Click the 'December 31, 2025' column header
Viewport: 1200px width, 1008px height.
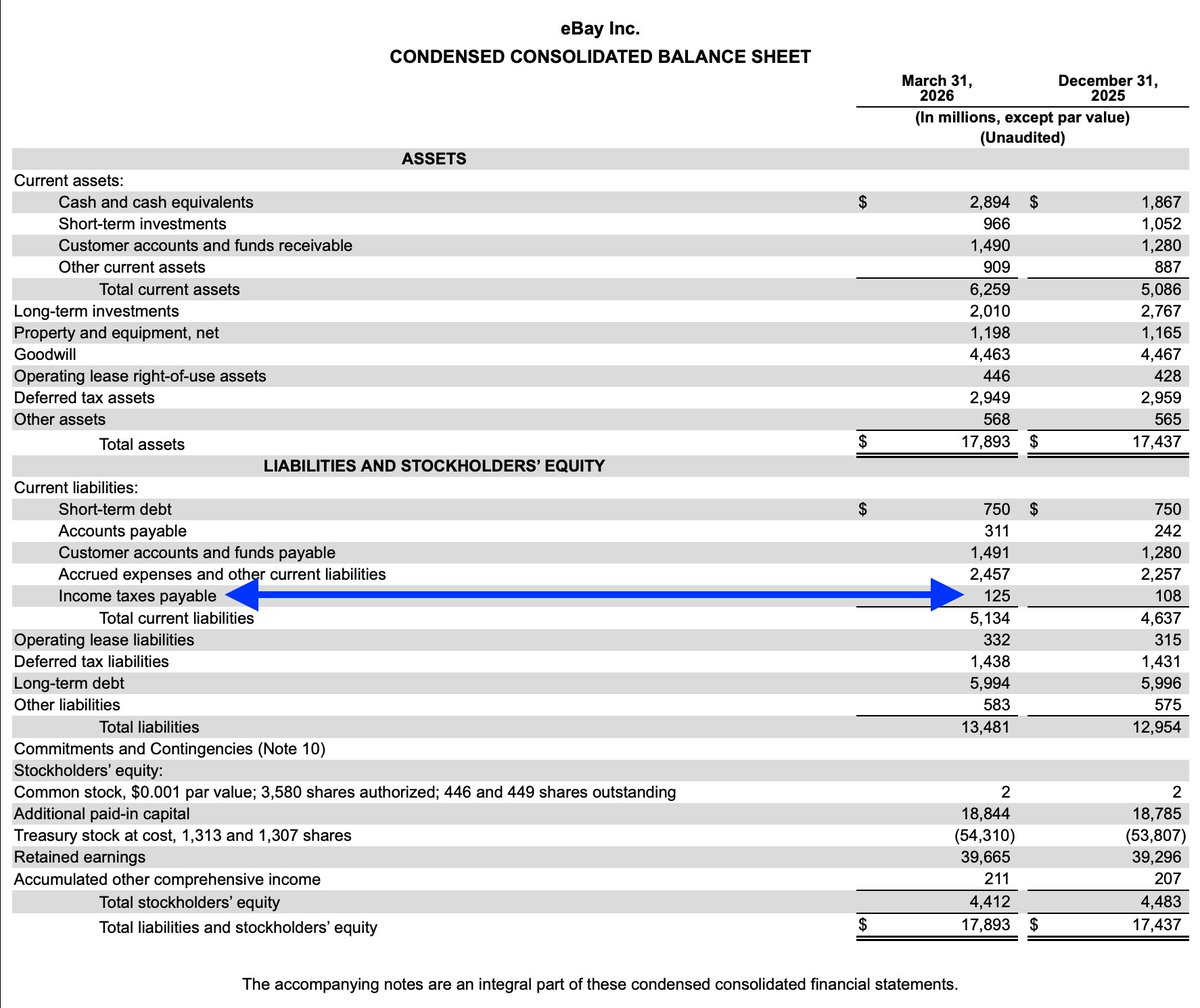click(x=1108, y=89)
